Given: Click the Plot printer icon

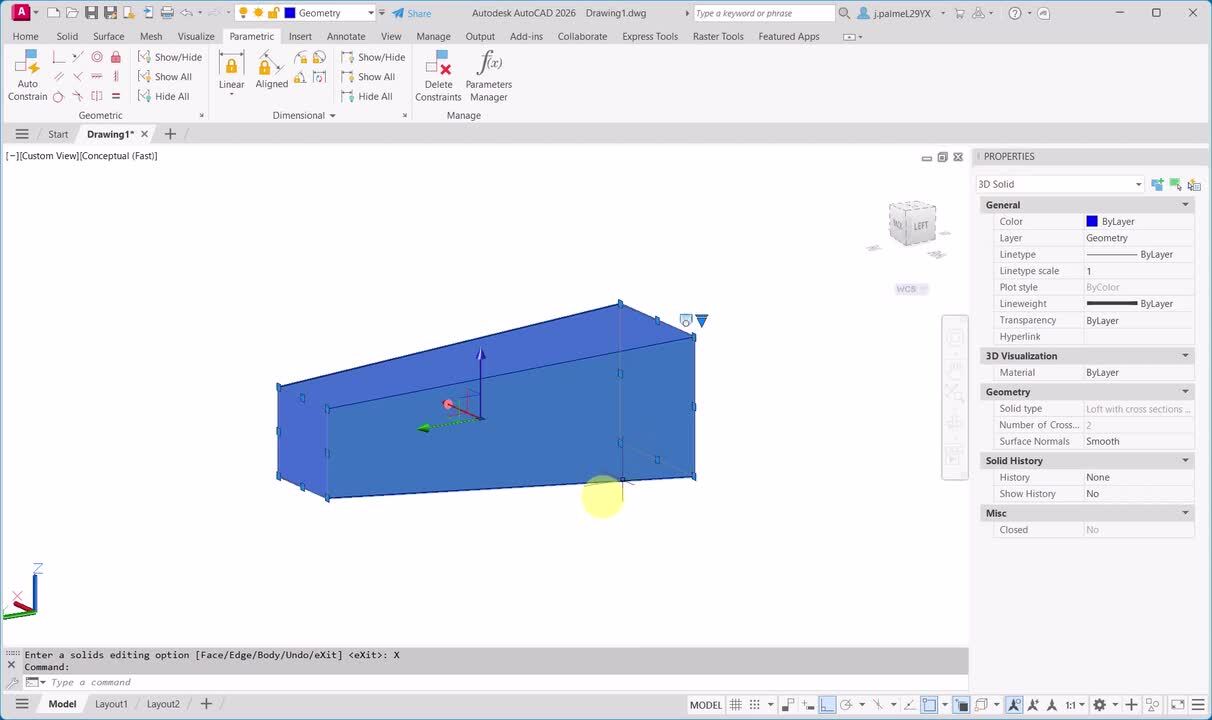Looking at the screenshot, I should (165, 13).
